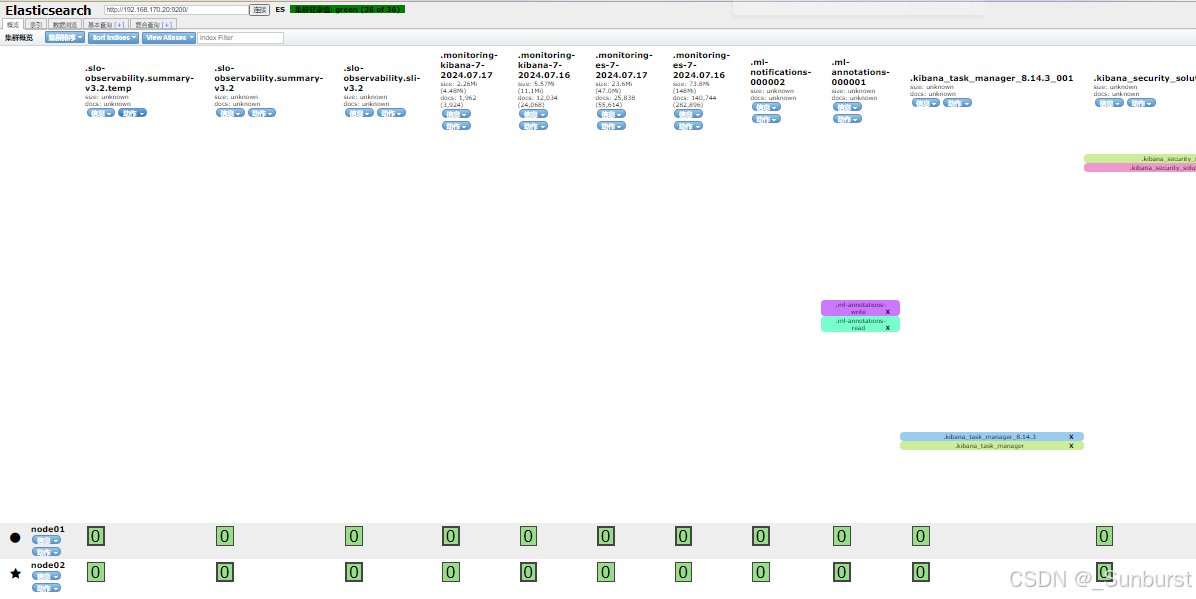Viewport: 1196px width, 599px height.
Task: Open 动作 dropdown for .monitoring-kibana-7-2024.07.17
Action: (456, 126)
